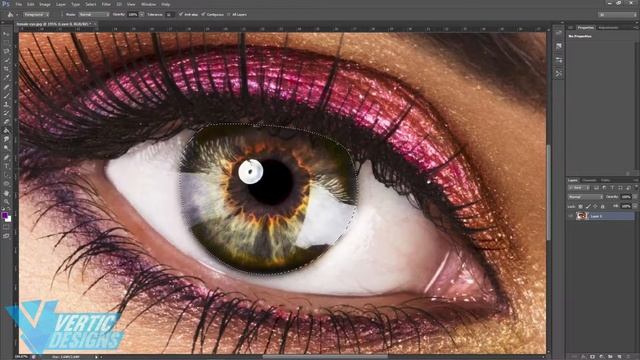Viewport: 640px width, 360px height.
Task: Open the File menu
Action: click(18, 4)
